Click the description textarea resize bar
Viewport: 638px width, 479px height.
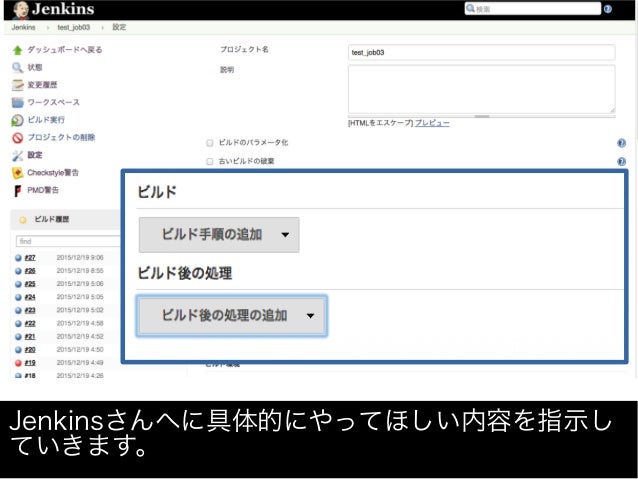[482, 116]
